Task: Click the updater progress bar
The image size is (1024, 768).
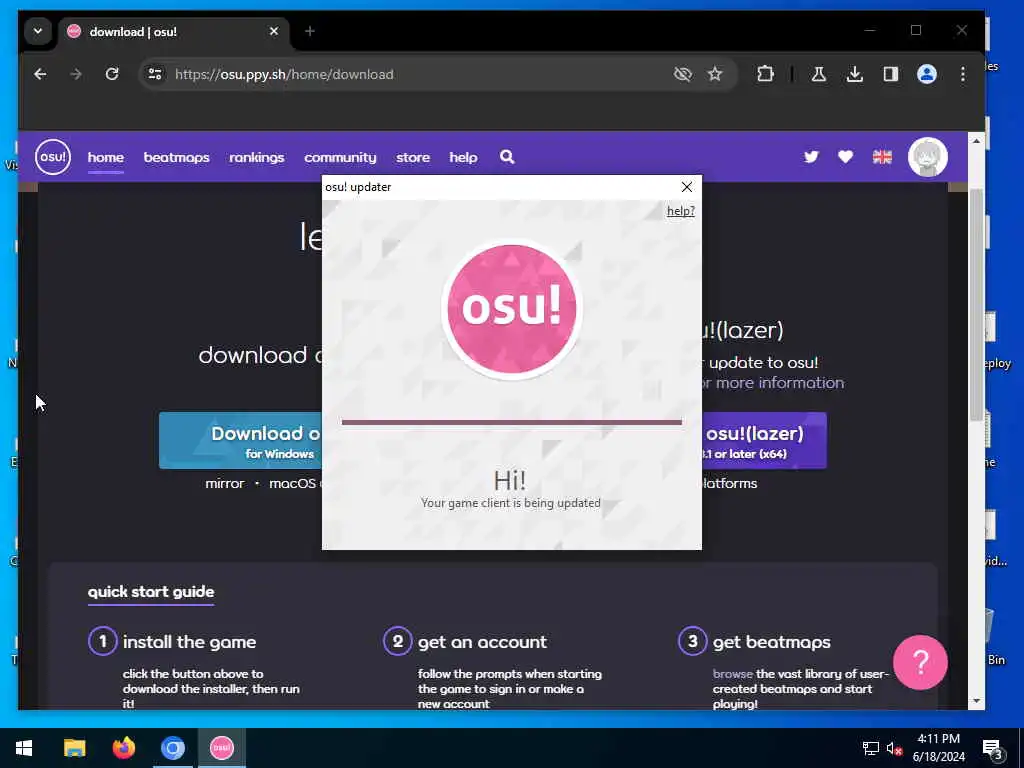Action: pos(511,423)
